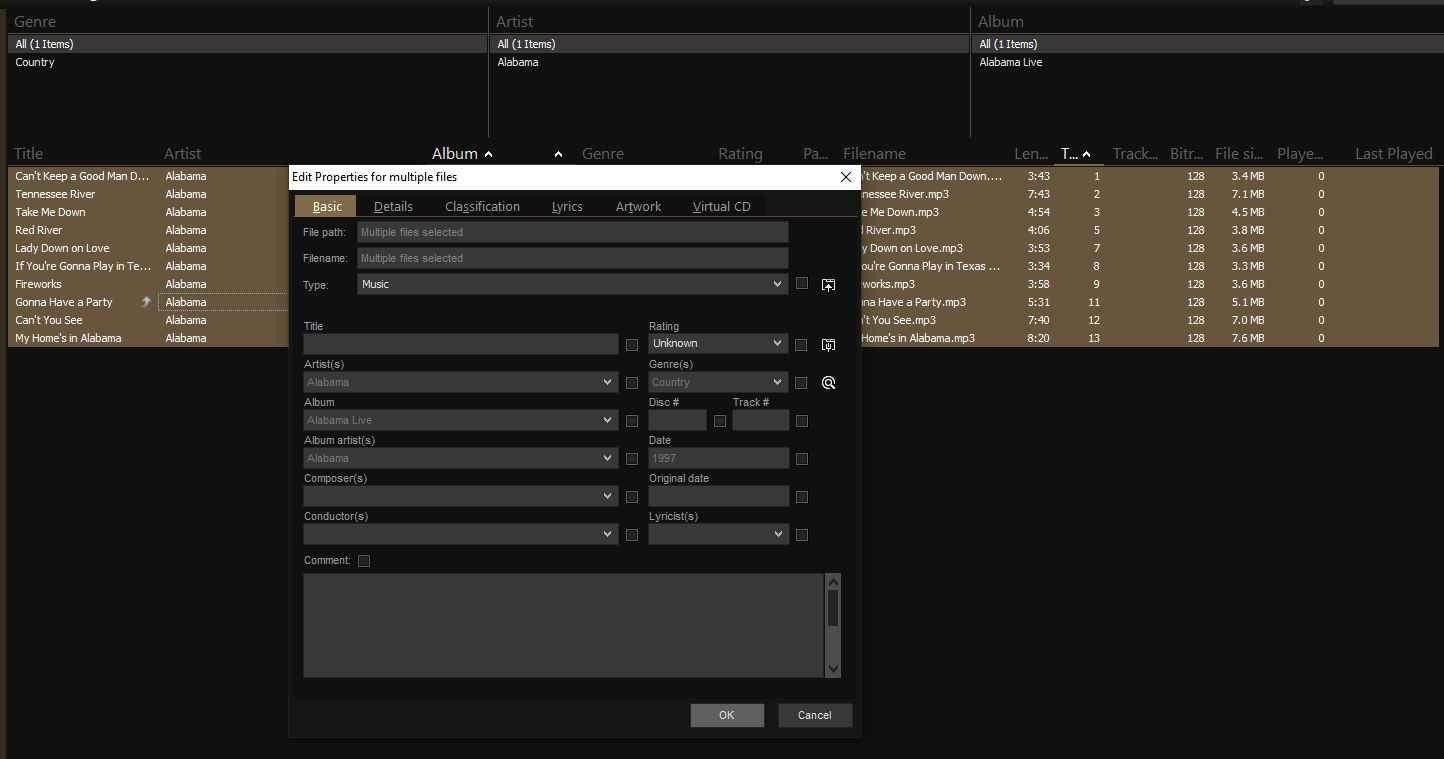
Task: Click the magnifier lookup icon beside Genre(s)
Action: click(828, 383)
